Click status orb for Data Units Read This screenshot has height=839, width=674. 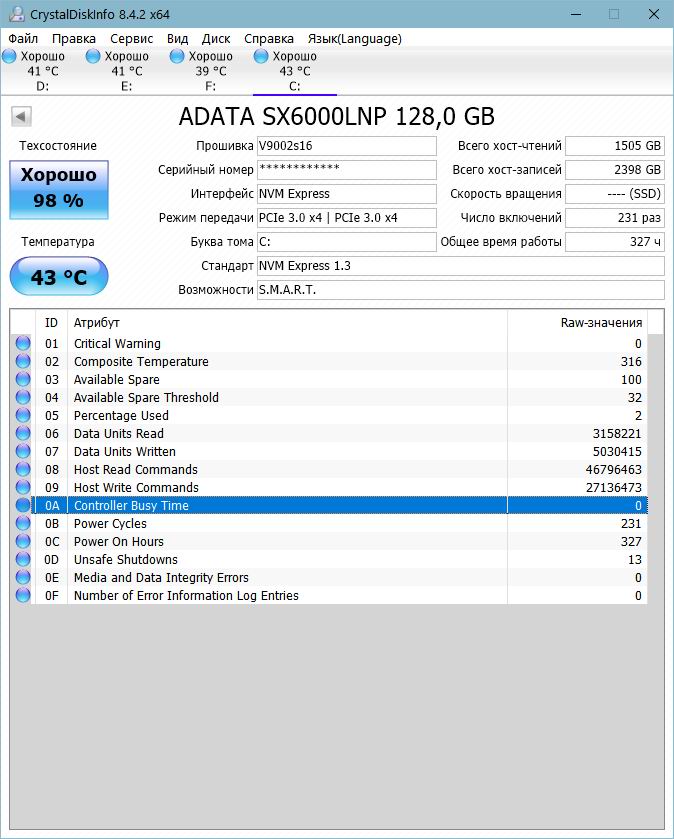pos(23,433)
